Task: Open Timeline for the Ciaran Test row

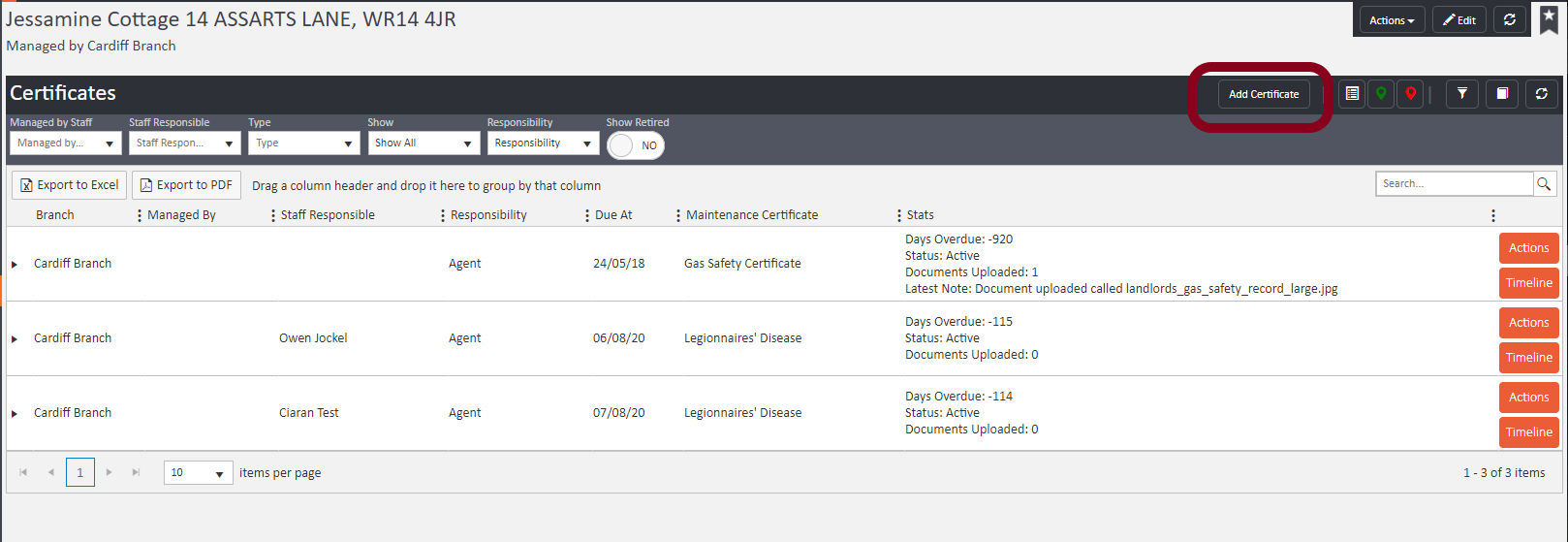Action: (x=1528, y=432)
